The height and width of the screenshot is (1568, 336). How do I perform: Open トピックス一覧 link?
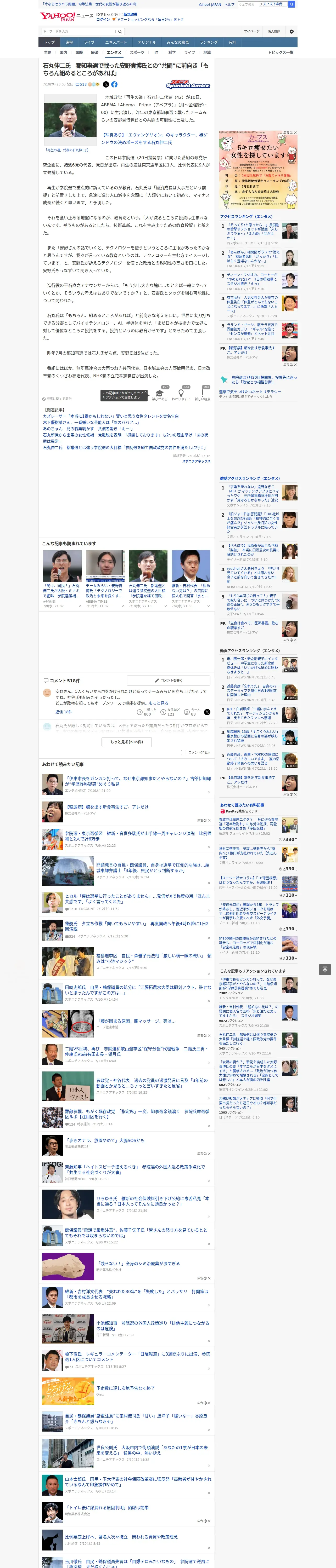pyautogui.click(x=281, y=53)
